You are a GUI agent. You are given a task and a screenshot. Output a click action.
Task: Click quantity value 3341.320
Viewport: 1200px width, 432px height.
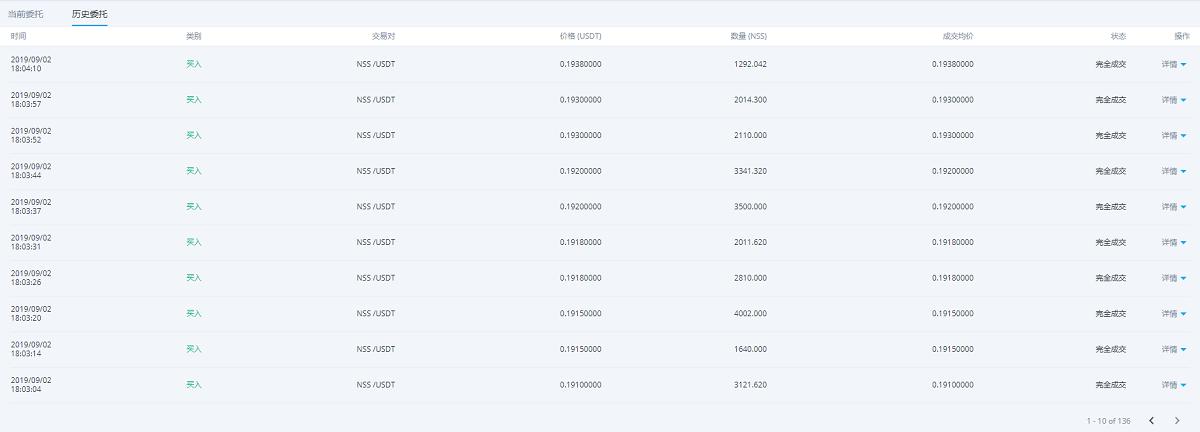point(750,171)
